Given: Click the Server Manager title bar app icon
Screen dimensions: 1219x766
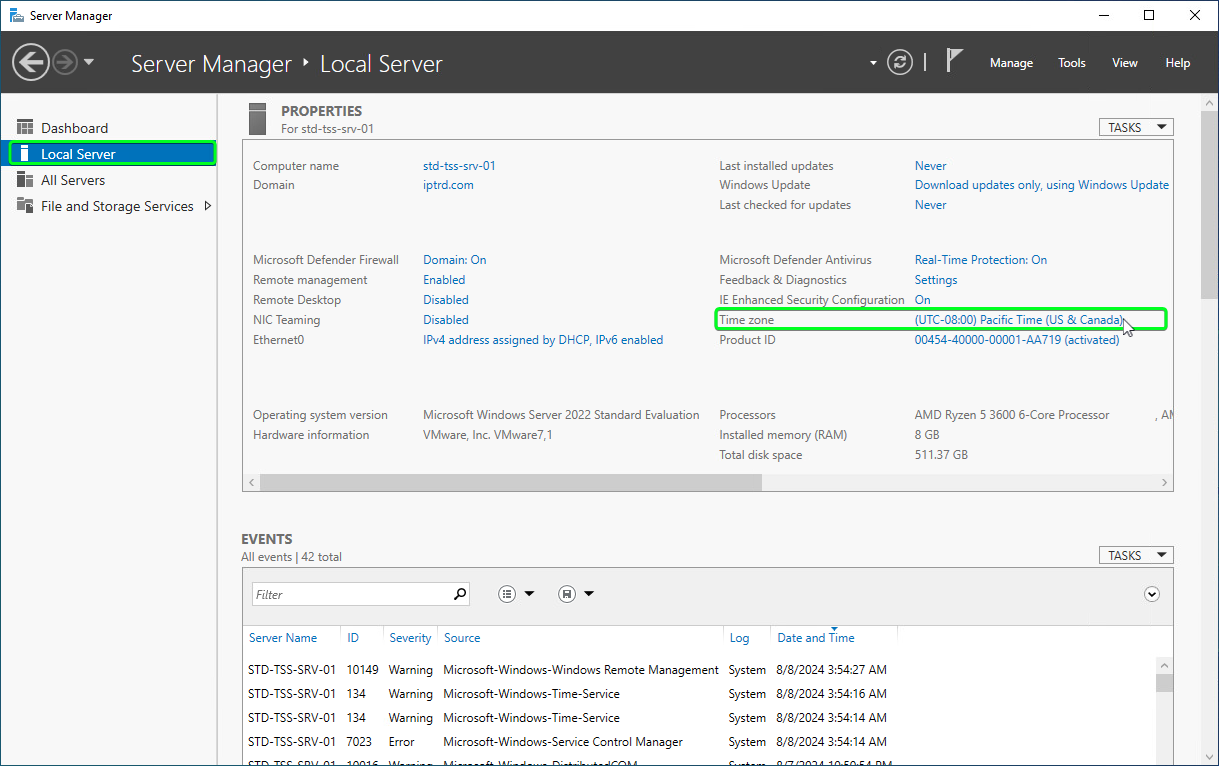Looking at the screenshot, I should click(x=17, y=15).
